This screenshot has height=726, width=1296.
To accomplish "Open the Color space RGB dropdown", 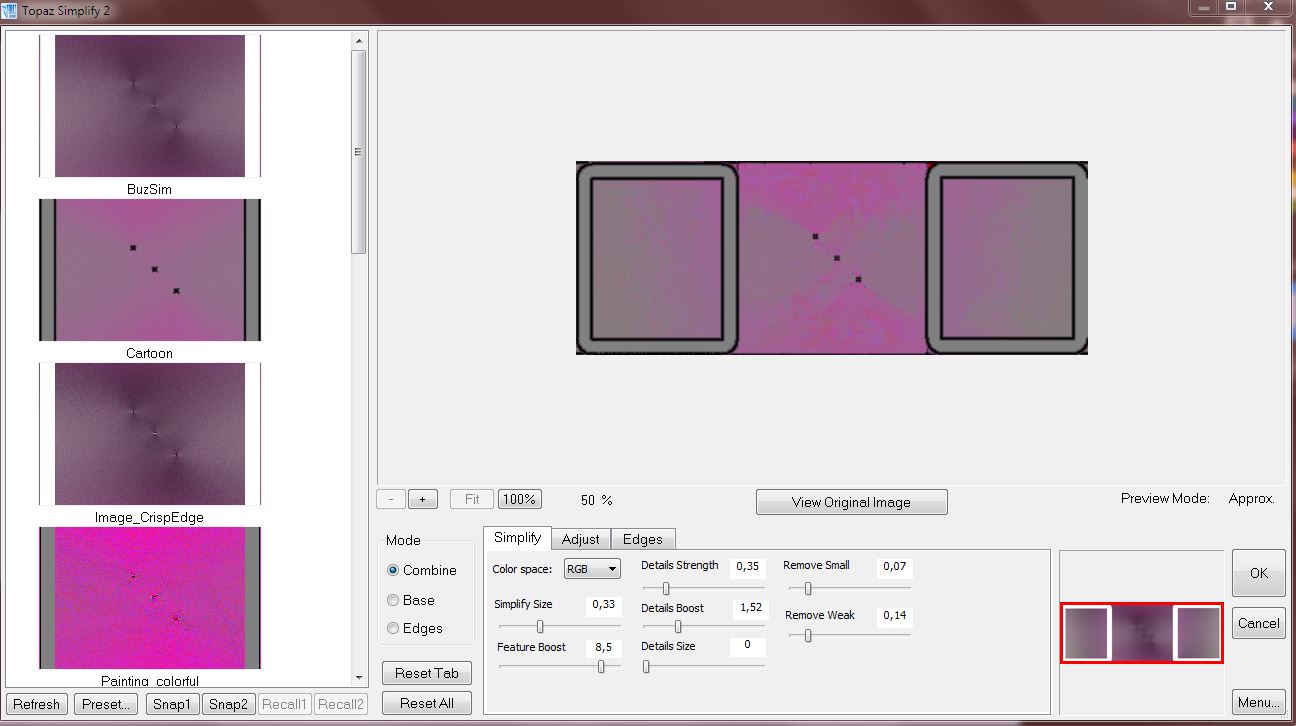I will pos(592,569).
